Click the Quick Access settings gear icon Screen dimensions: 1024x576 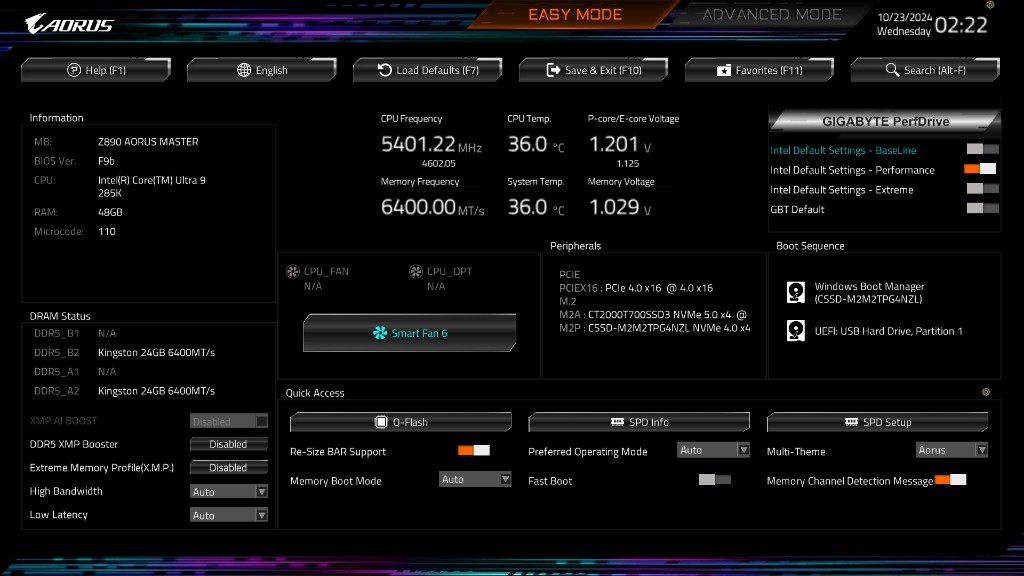pos(986,392)
